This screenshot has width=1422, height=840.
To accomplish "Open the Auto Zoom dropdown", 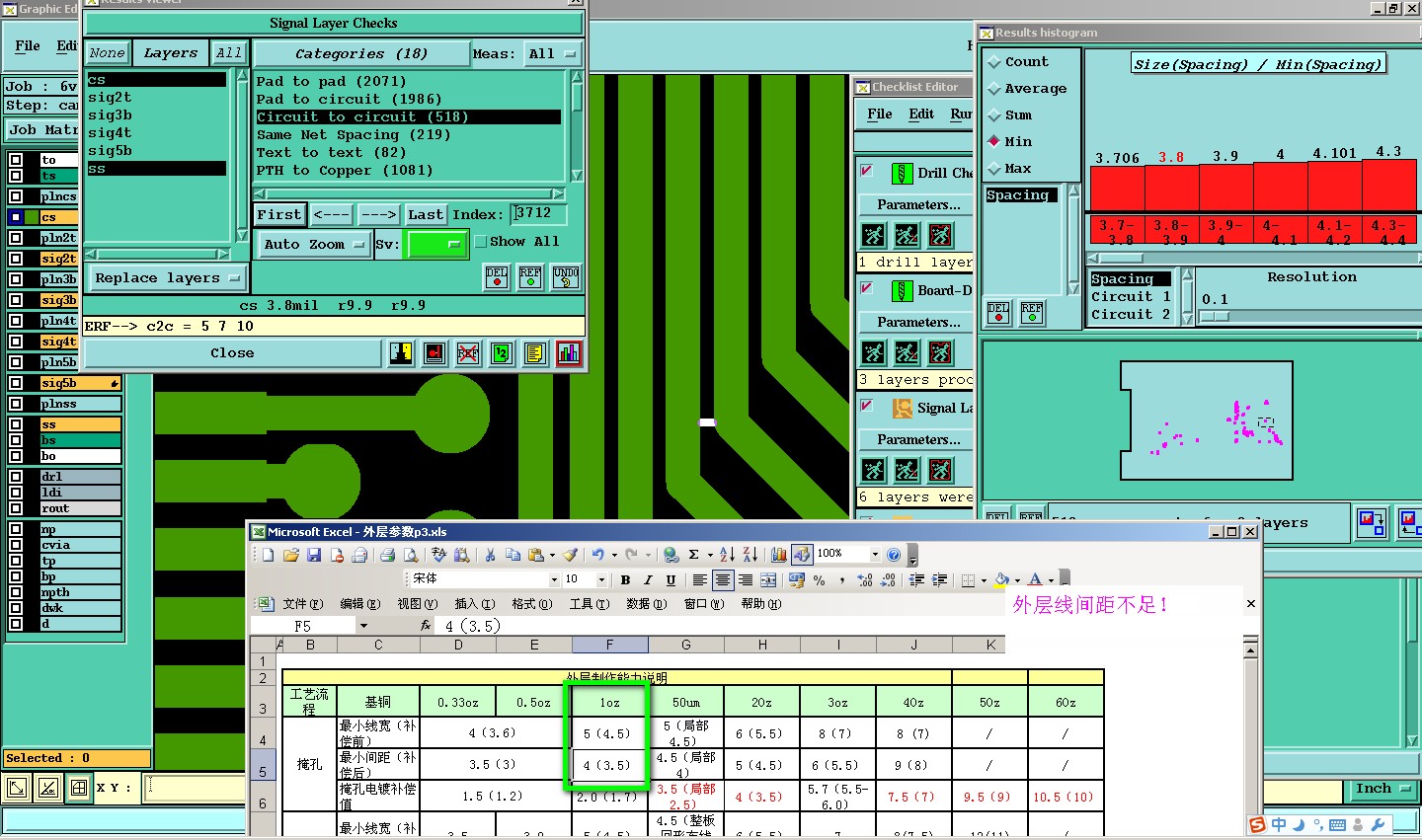I will point(314,244).
